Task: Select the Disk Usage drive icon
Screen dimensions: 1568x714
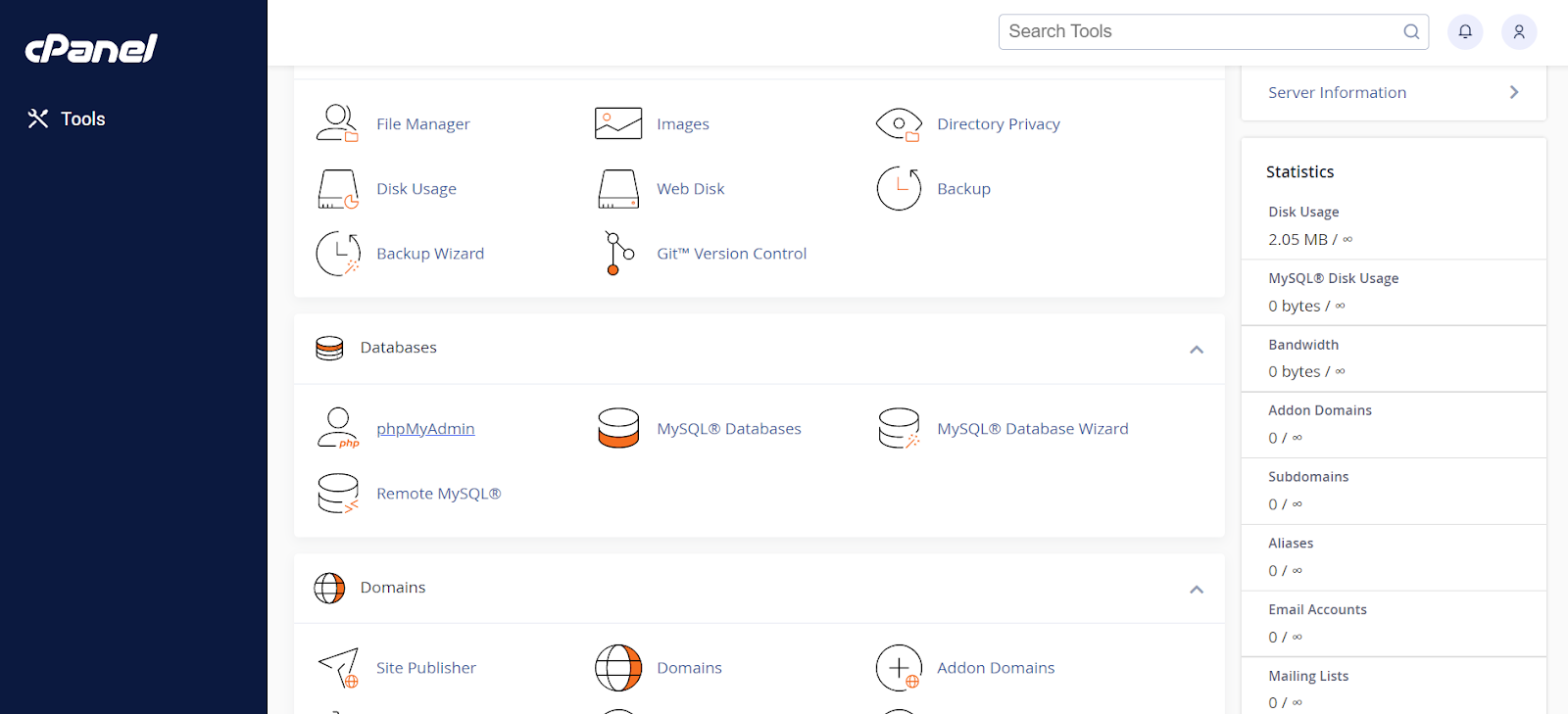Action: [x=338, y=189]
